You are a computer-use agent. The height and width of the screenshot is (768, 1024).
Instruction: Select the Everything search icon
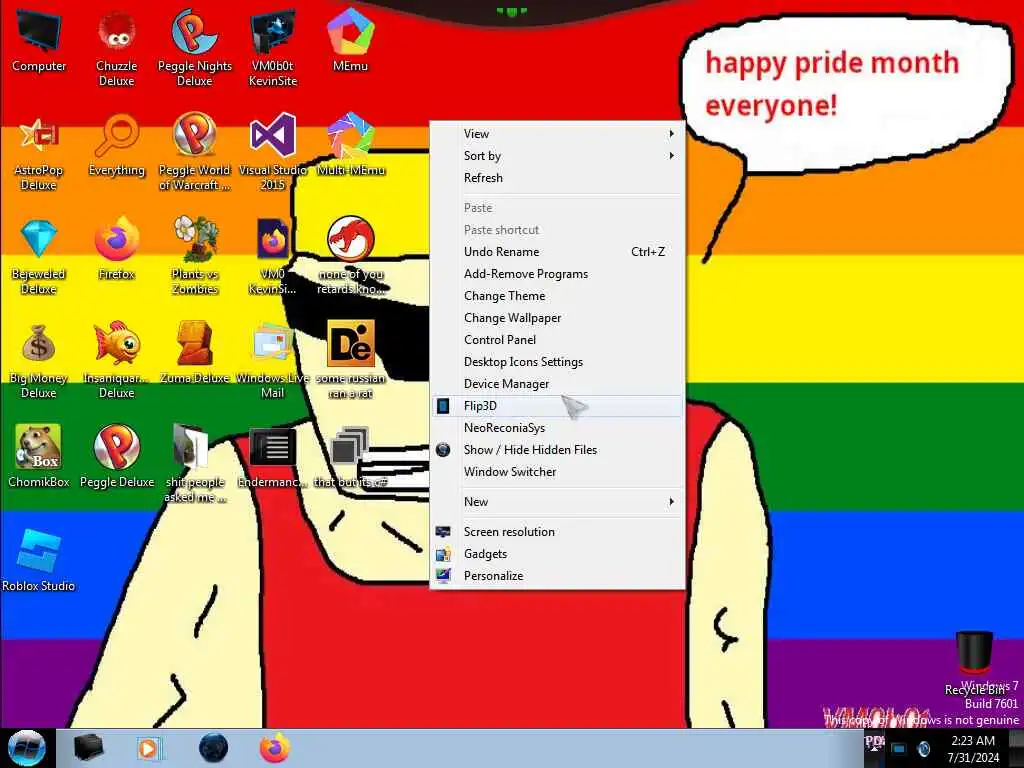(x=116, y=146)
